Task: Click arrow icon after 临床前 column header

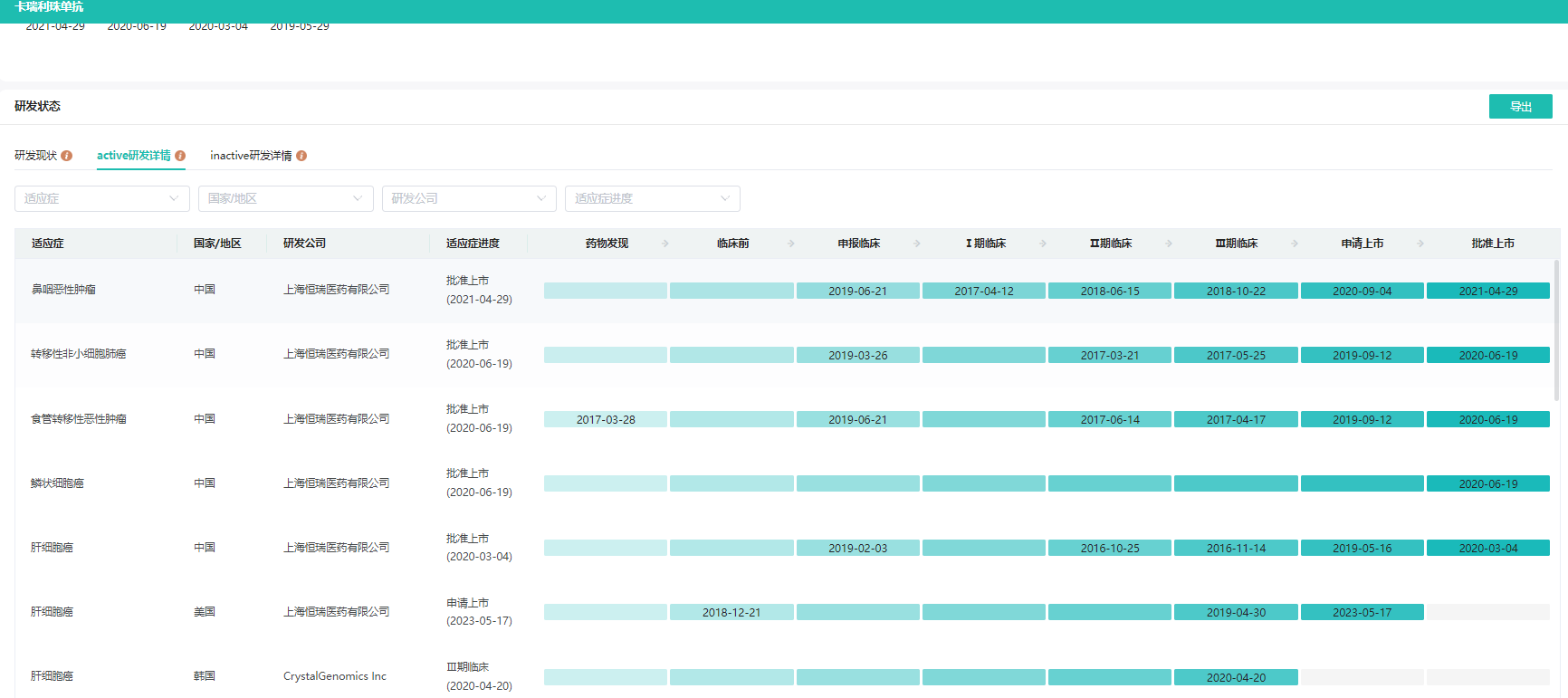Action: pos(791,244)
